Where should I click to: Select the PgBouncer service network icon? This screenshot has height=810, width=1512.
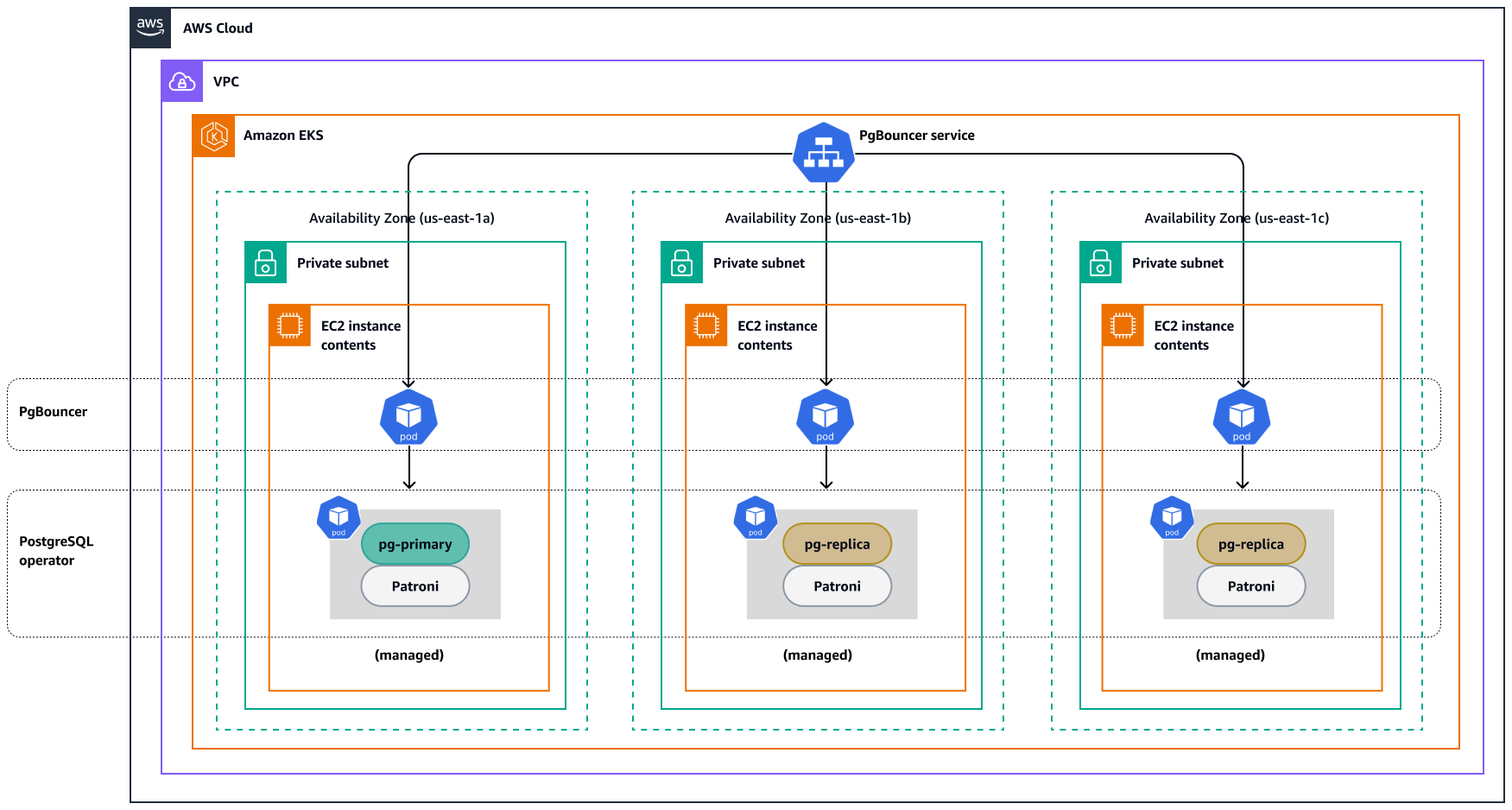[824, 153]
